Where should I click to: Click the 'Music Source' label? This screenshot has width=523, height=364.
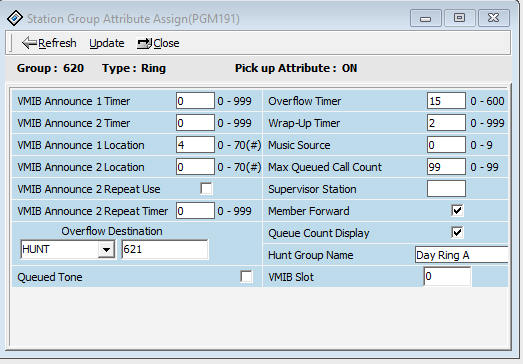point(299,145)
